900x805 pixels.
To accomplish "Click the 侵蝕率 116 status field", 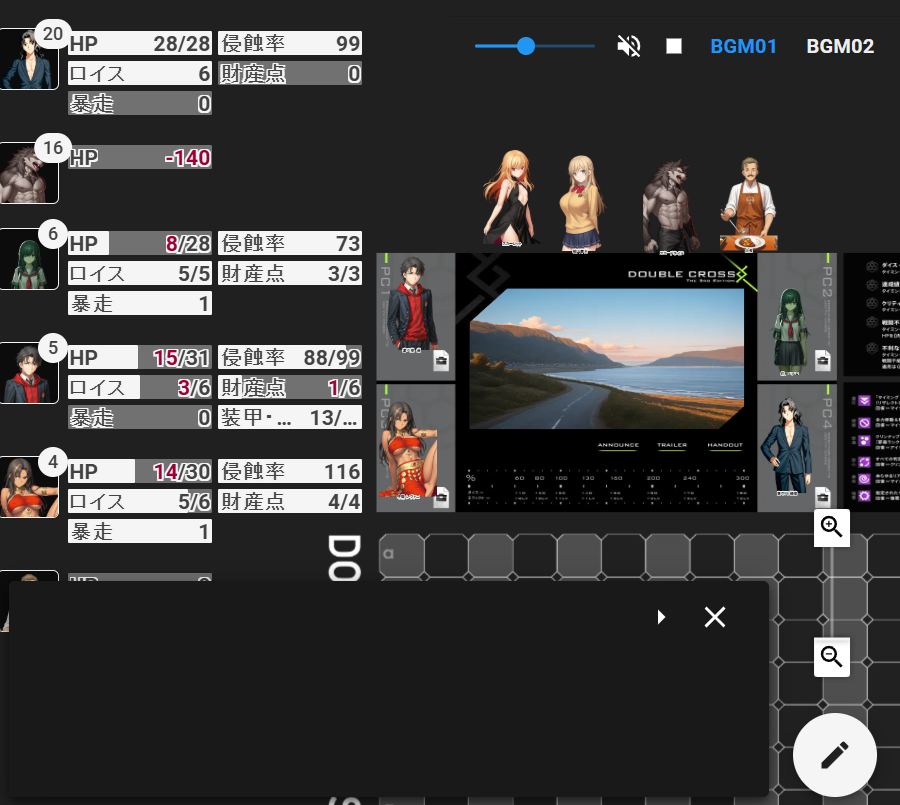I will pos(289,471).
